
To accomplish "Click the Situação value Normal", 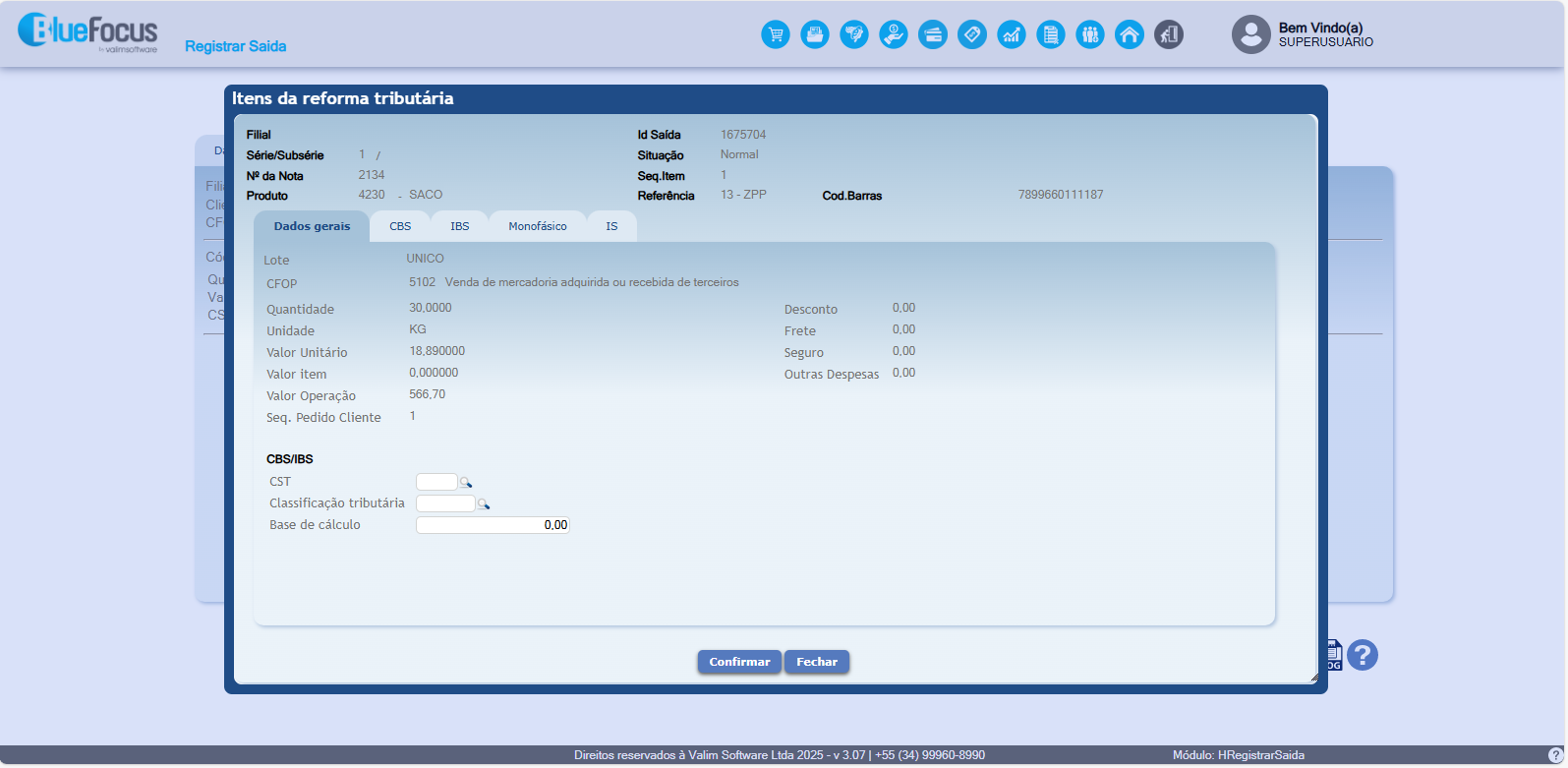I will pos(739,154).
